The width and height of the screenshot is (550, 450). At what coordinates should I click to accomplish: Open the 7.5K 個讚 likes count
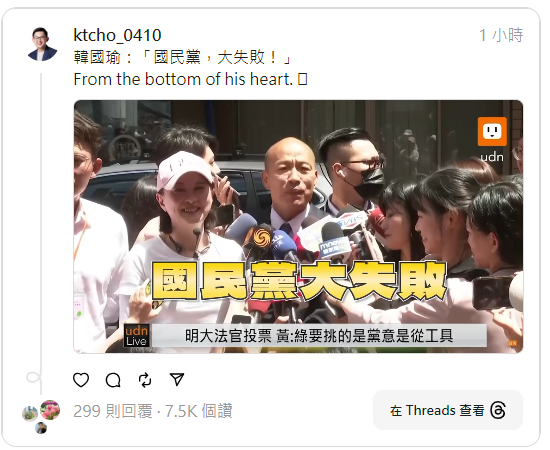click(x=199, y=411)
